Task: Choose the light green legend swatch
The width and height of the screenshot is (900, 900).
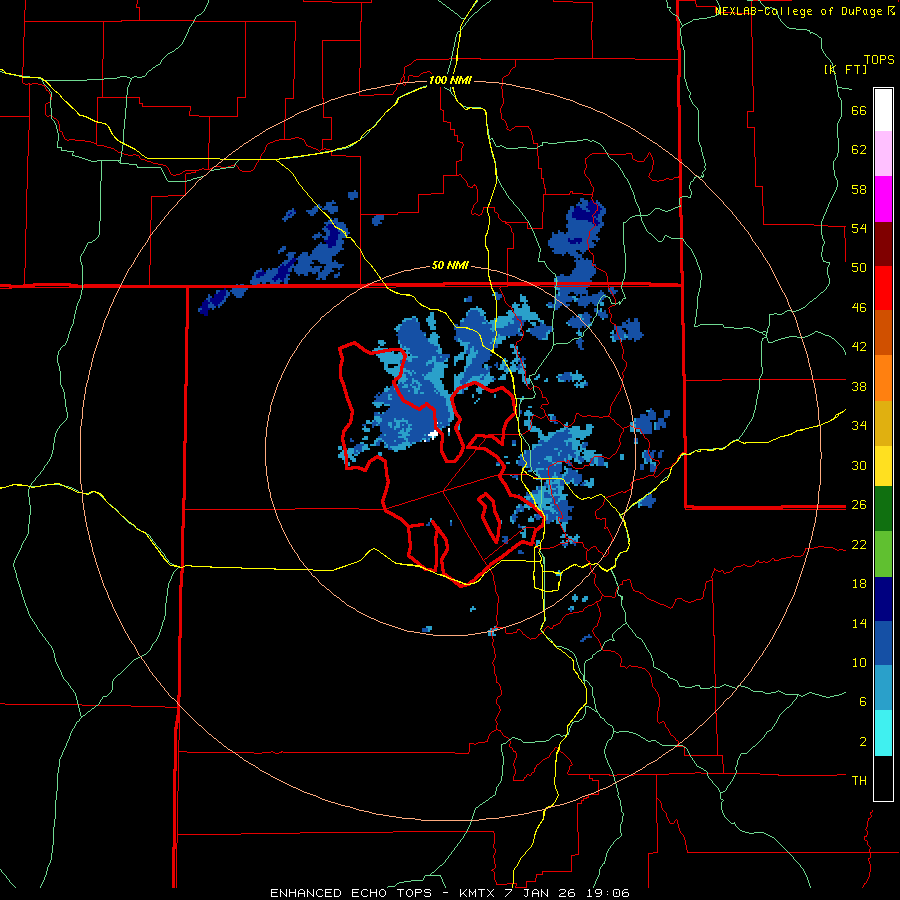Action: [883, 554]
